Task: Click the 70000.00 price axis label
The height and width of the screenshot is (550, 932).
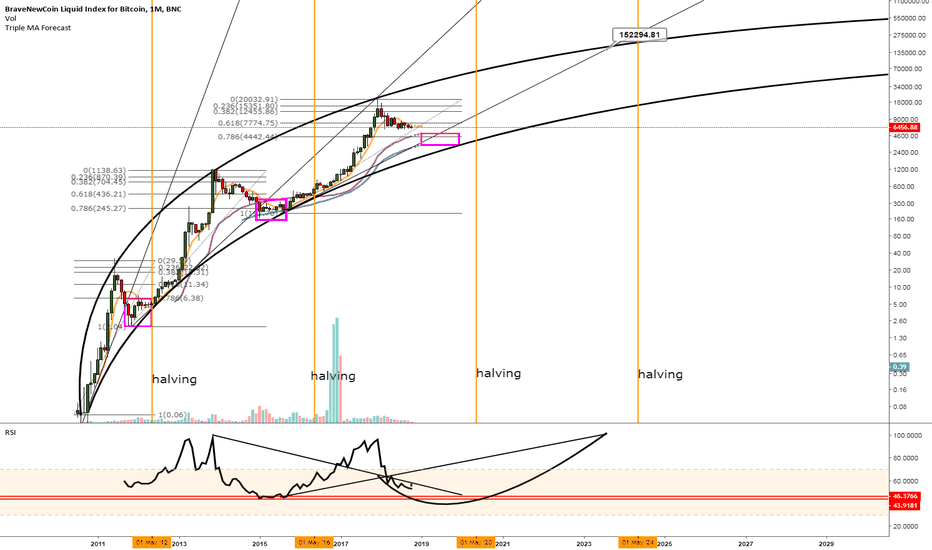Action: click(909, 69)
